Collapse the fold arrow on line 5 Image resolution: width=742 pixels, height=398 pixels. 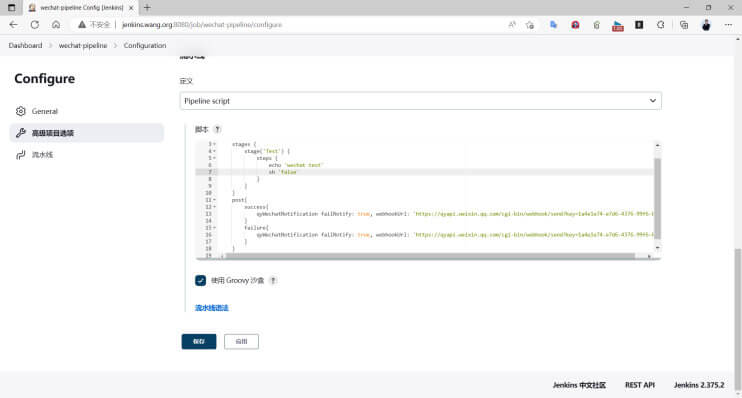[214, 158]
